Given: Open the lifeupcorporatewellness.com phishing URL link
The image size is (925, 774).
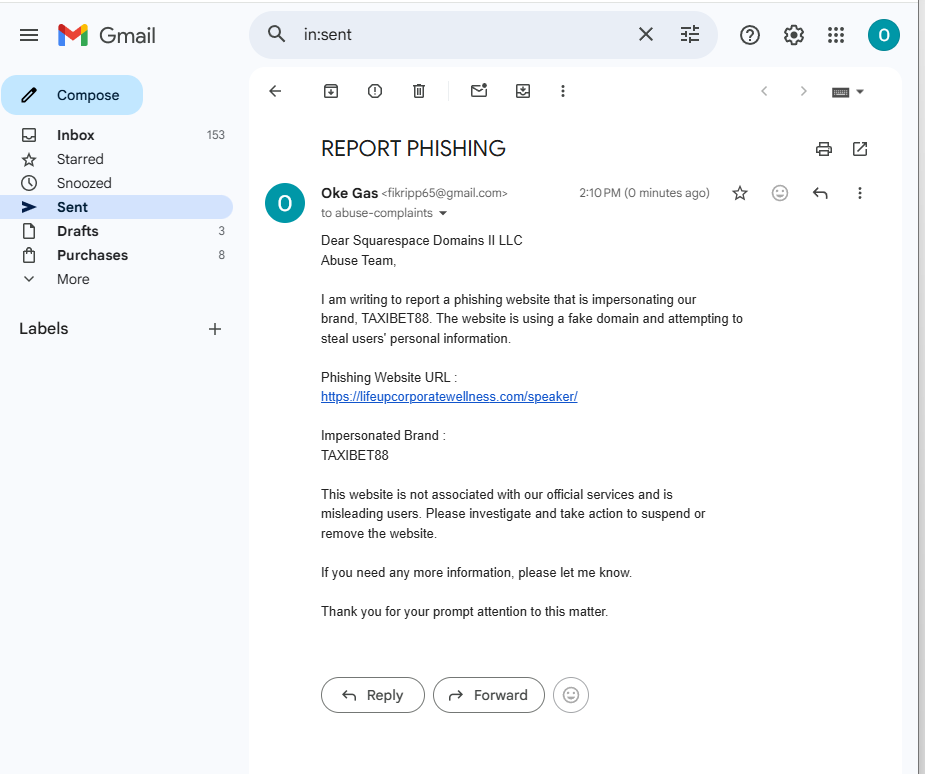Looking at the screenshot, I should [449, 396].
